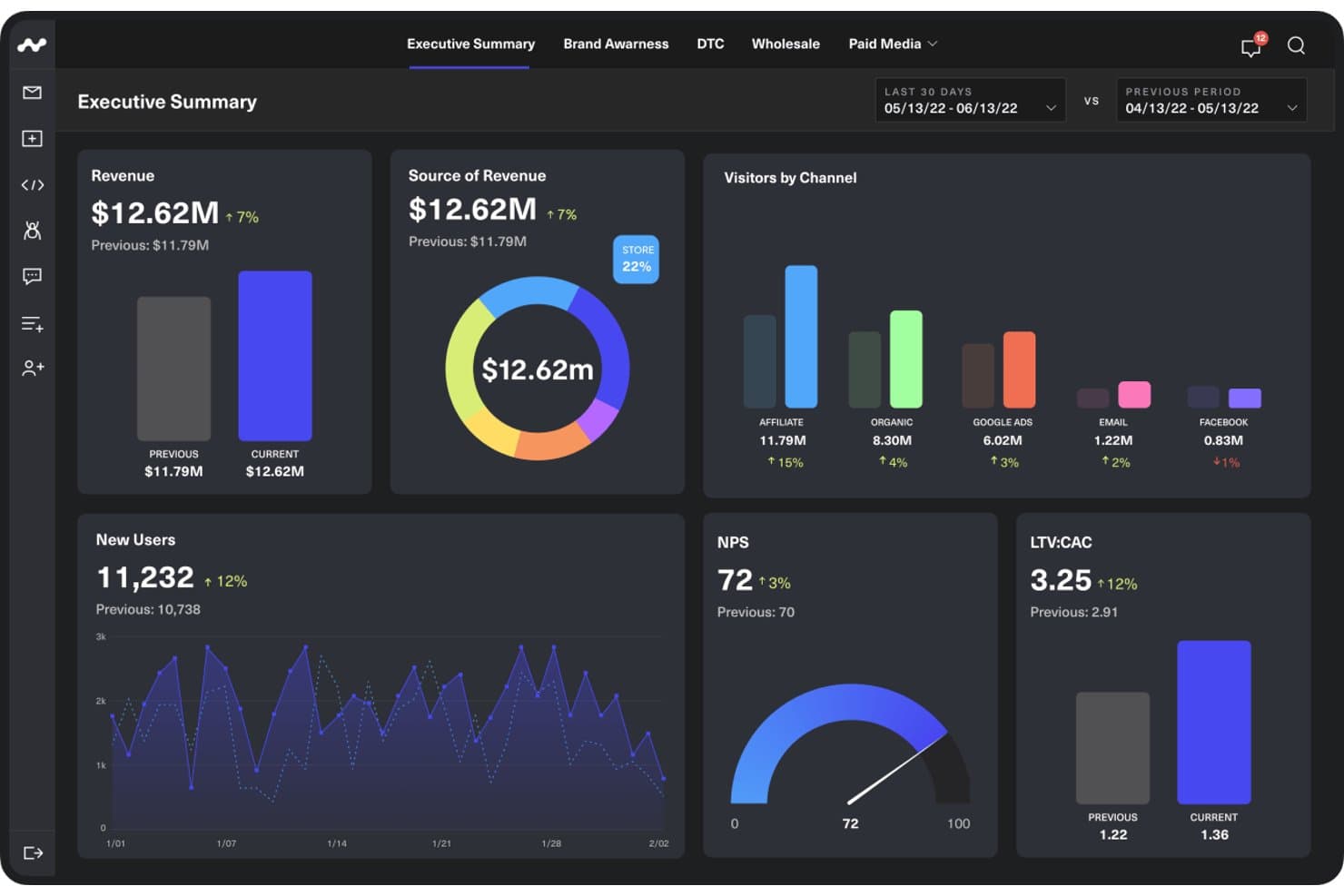The image size is (1344, 896).
Task: Click the pink Email bar
Action: coord(1134,395)
